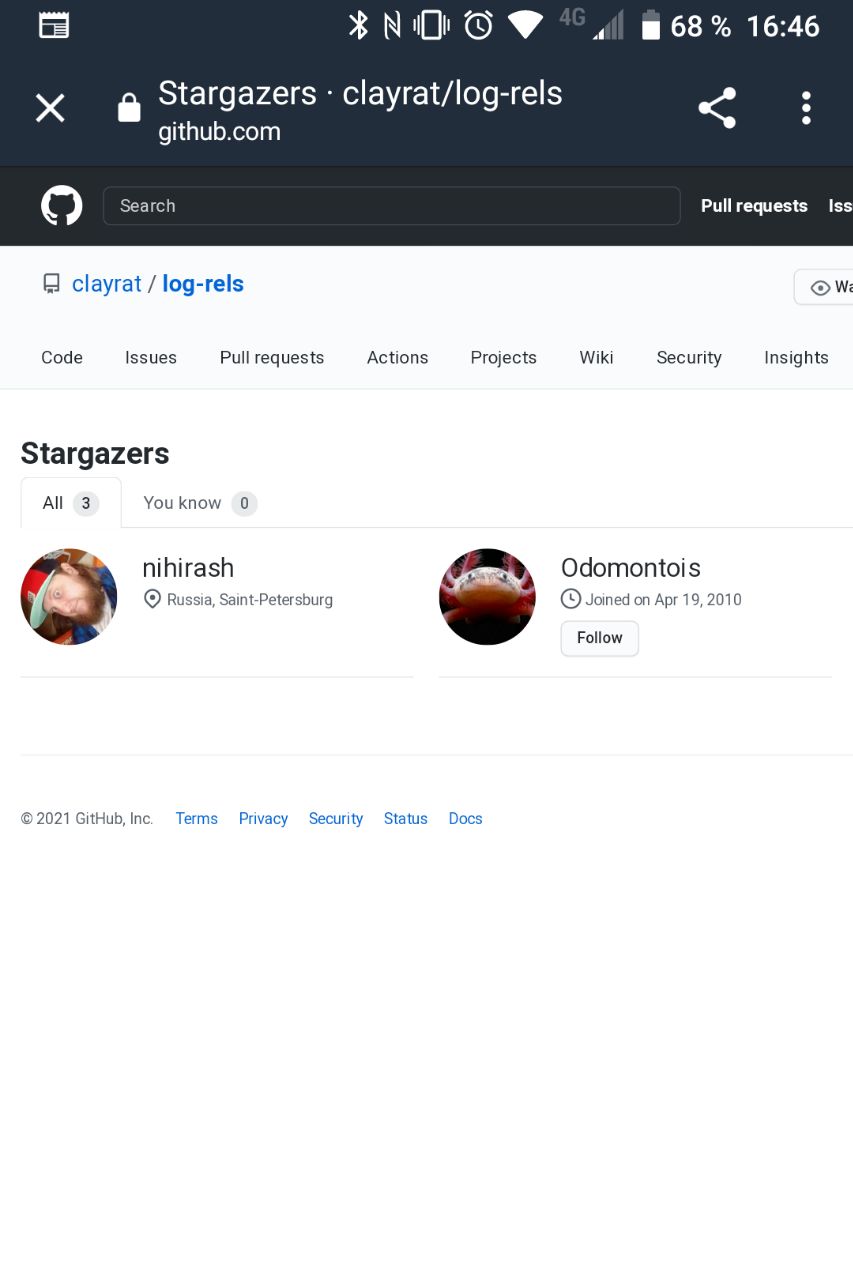Image resolution: width=853 pixels, height=1280 pixels.
Task: Open the Projects tab
Action: coord(504,358)
